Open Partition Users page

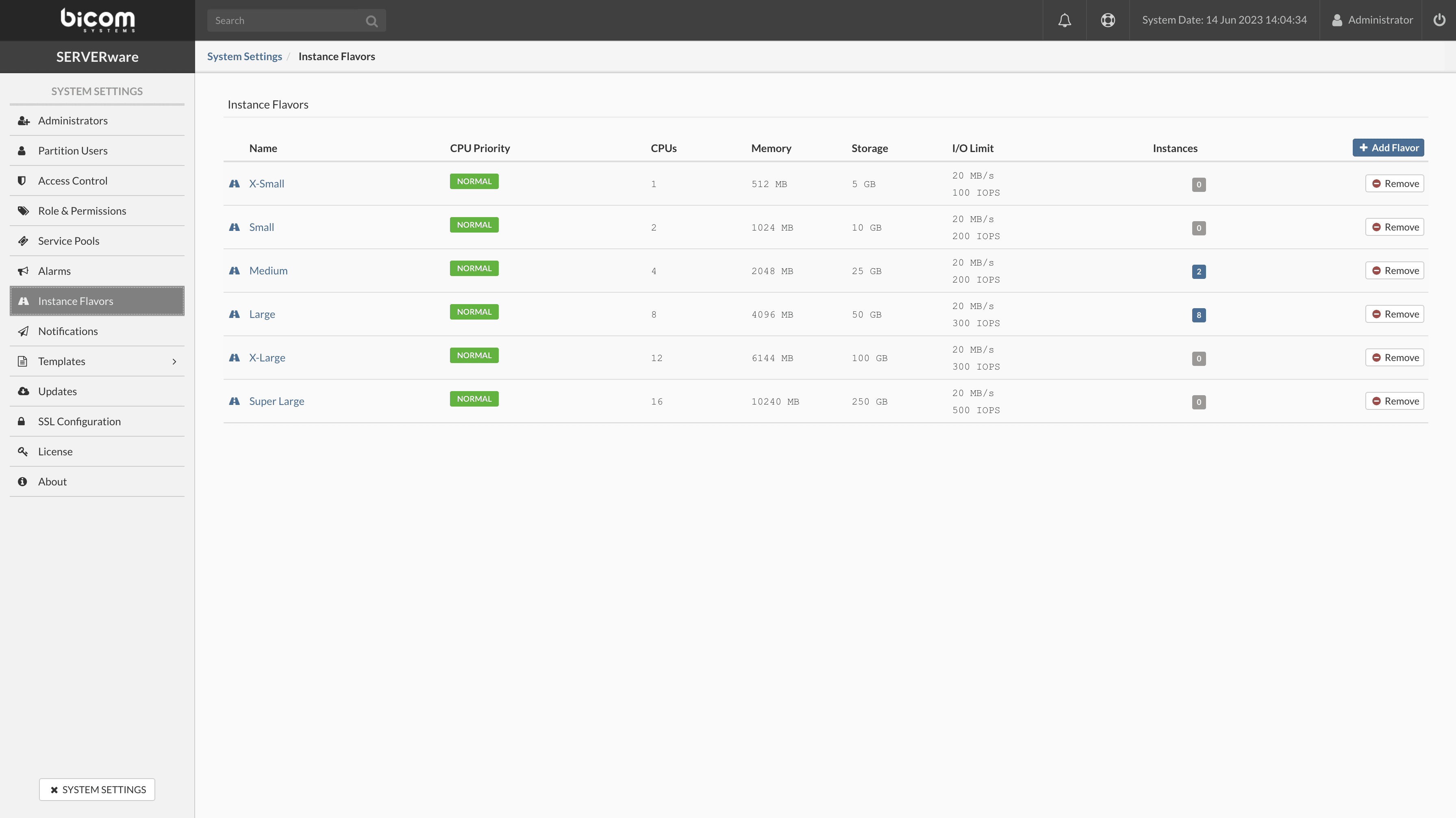click(97, 150)
